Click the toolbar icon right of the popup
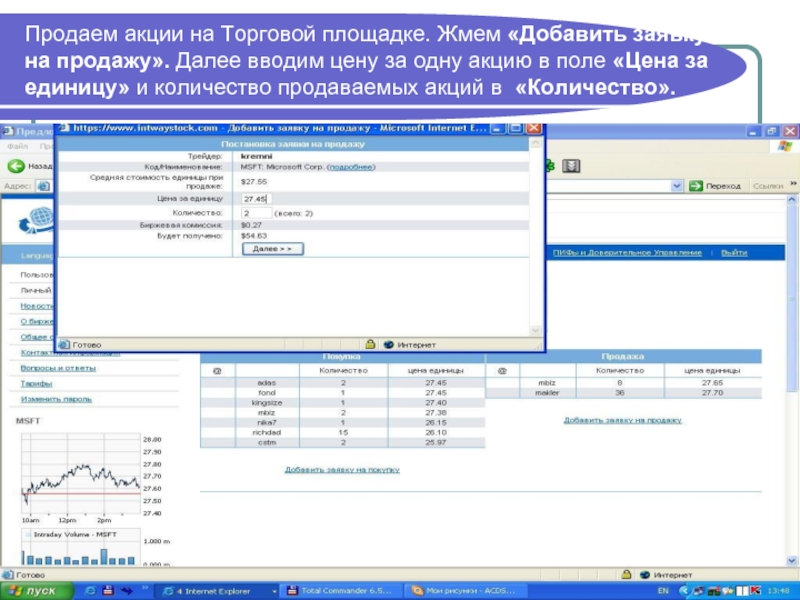 (x=569, y=166)
